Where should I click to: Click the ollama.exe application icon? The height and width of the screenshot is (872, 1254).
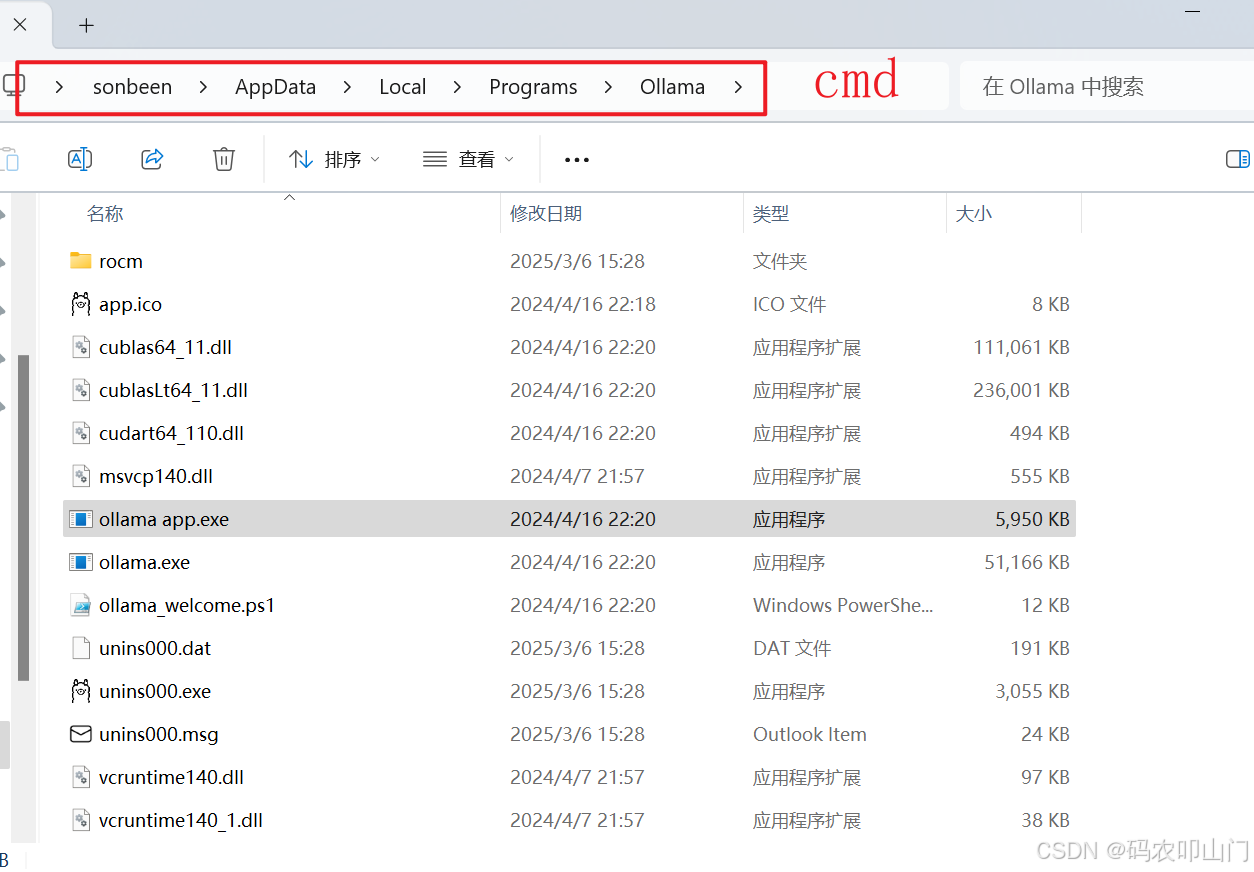[81, 562]
